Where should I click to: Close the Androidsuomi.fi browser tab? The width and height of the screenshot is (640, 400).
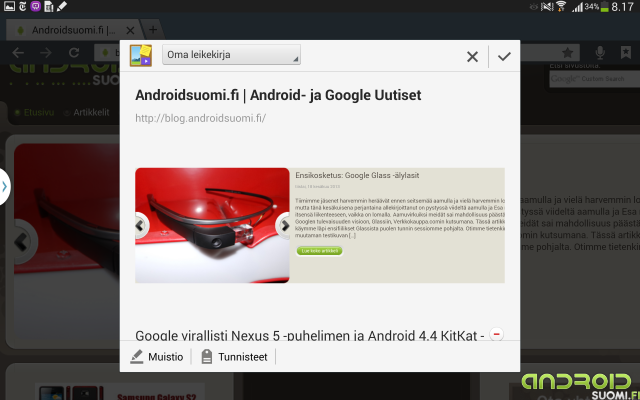(130, 30)
